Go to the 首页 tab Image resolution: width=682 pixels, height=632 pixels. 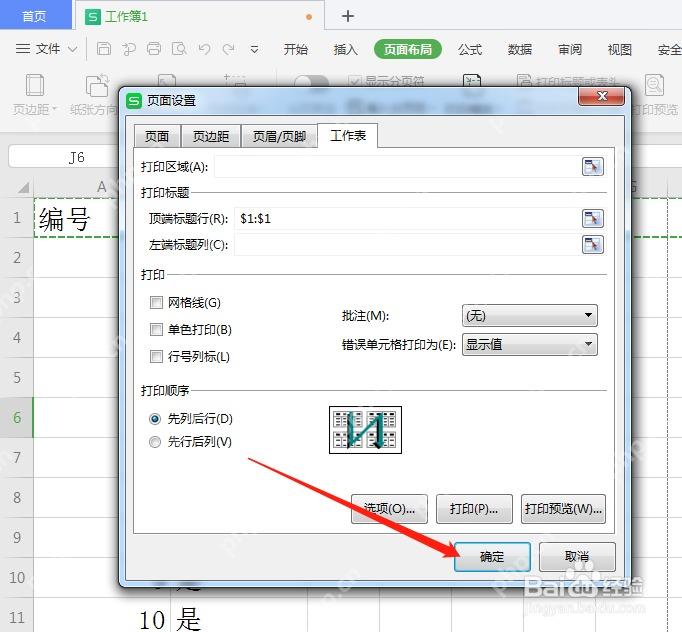pyautogui.click(x=35, y=16)
